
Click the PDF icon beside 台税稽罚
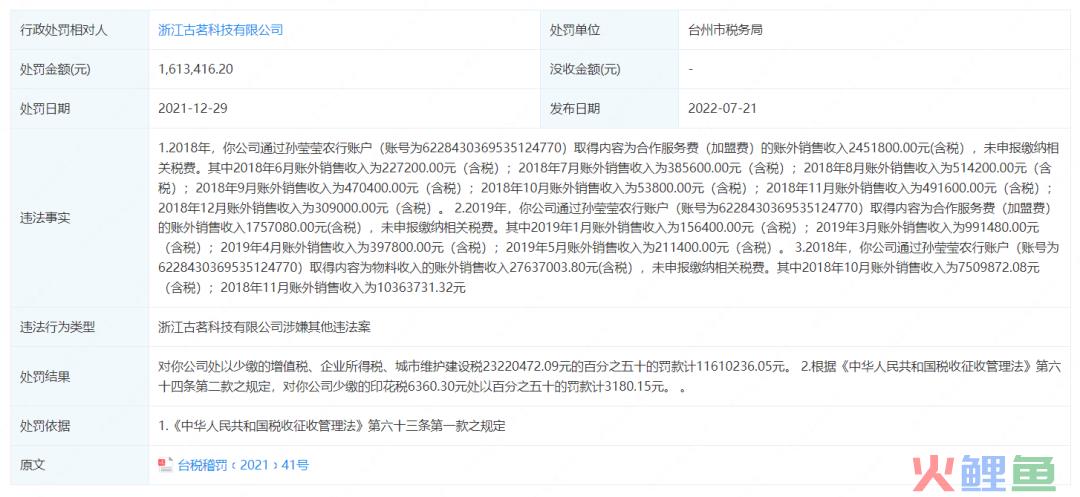click(x=165, y=465)
